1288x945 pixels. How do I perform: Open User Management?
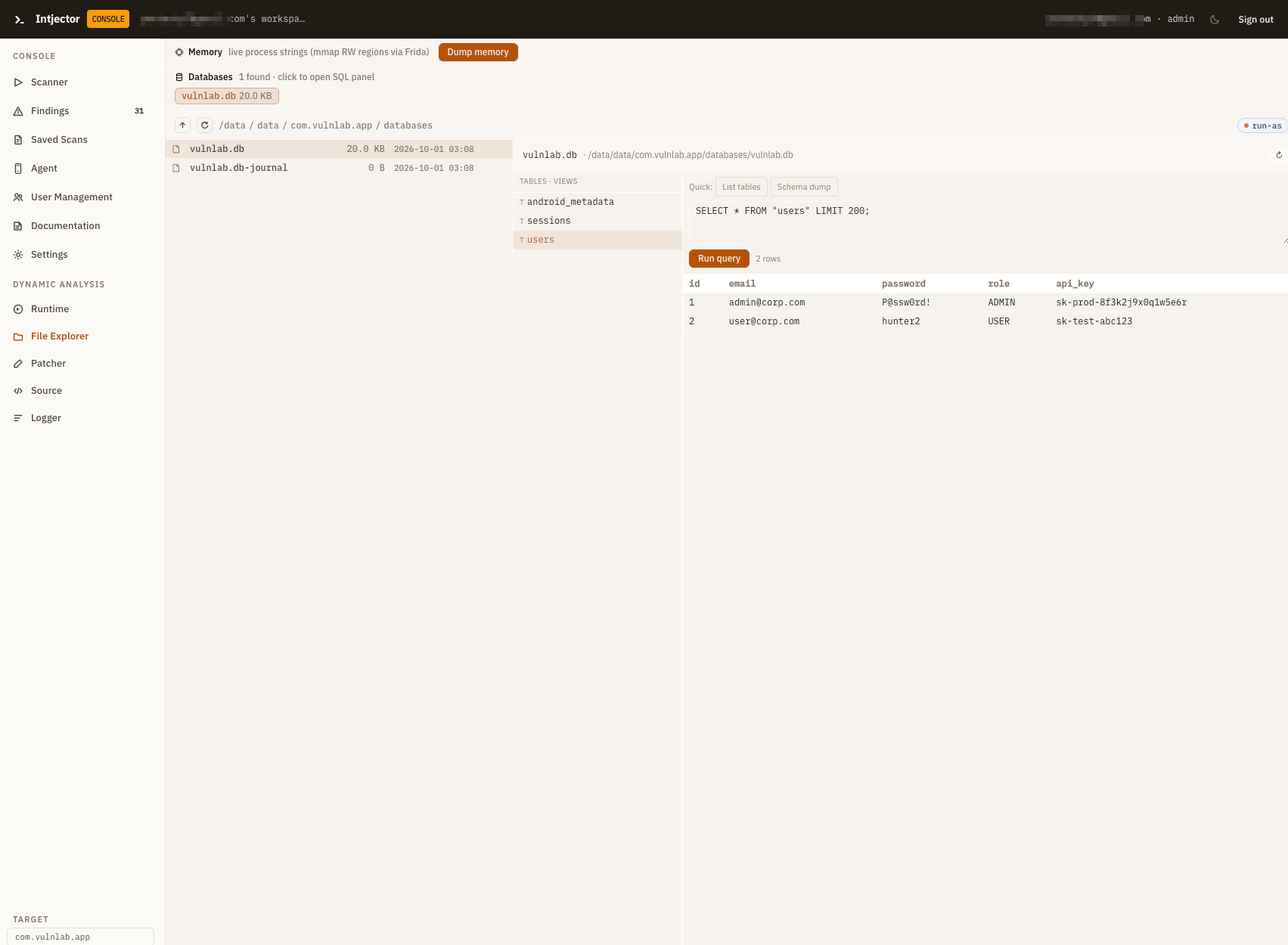pyautogui.click(x=72, y=197)
